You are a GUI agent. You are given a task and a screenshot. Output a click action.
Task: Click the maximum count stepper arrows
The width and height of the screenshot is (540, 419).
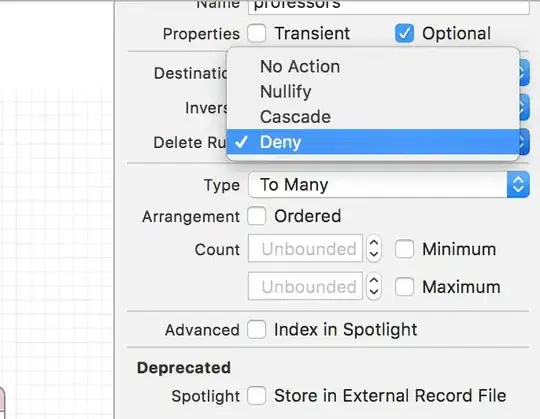374,286
